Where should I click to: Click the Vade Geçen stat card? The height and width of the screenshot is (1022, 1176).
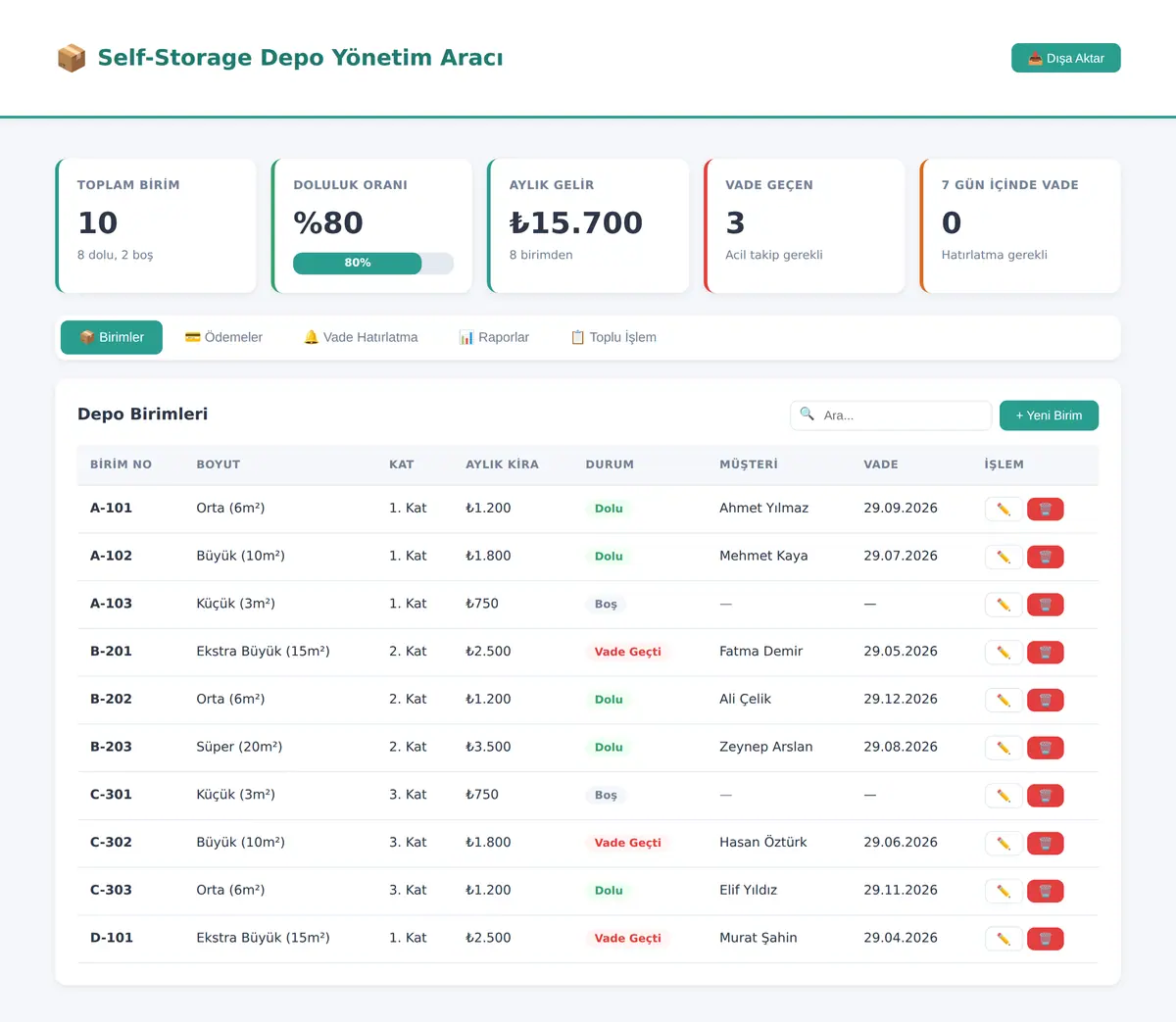(x=805, y=226)
